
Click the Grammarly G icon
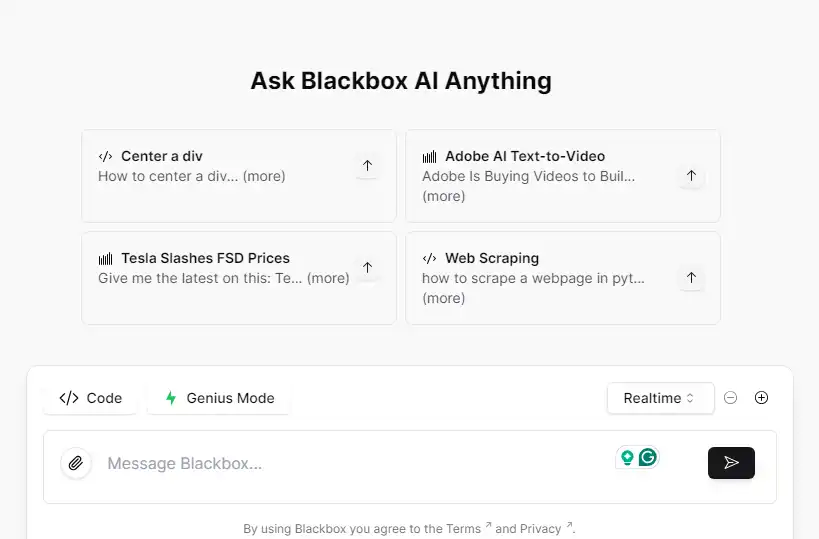648,458
